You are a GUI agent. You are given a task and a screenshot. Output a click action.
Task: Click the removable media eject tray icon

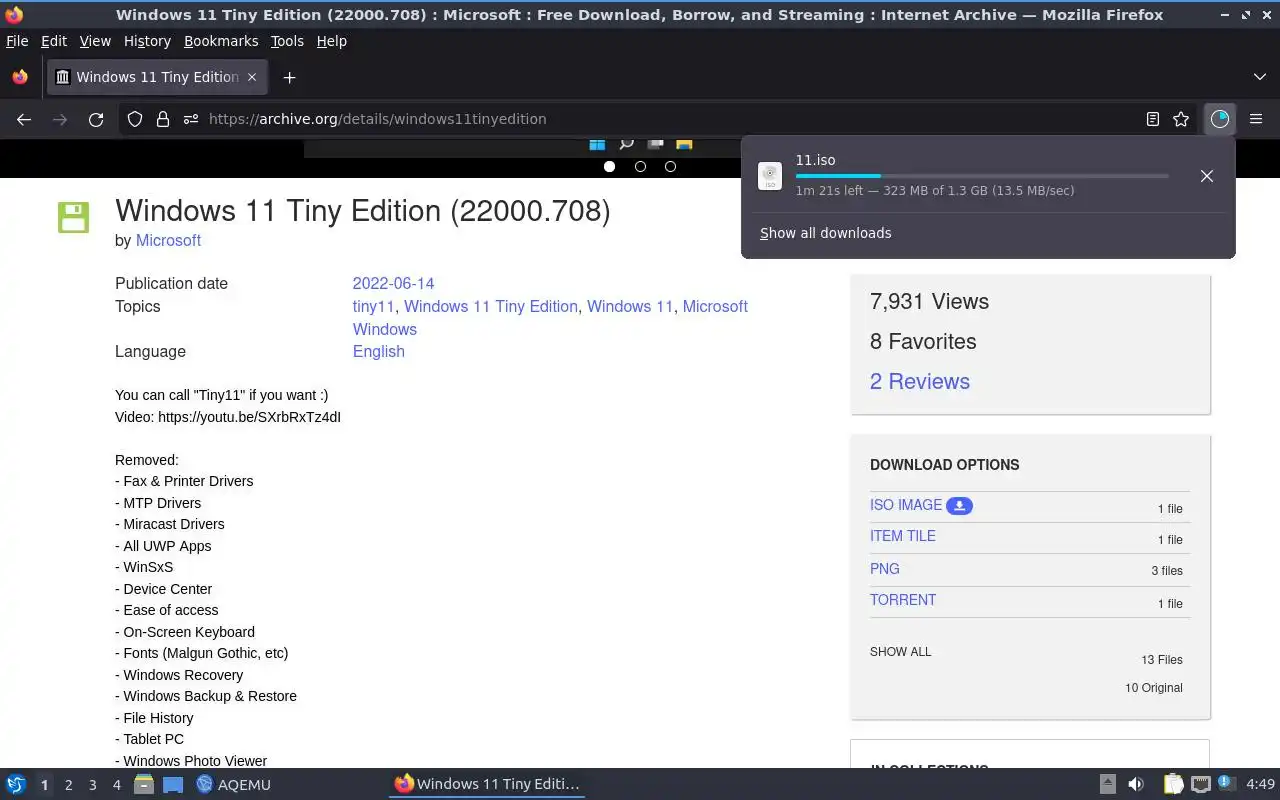(1107, 784)
